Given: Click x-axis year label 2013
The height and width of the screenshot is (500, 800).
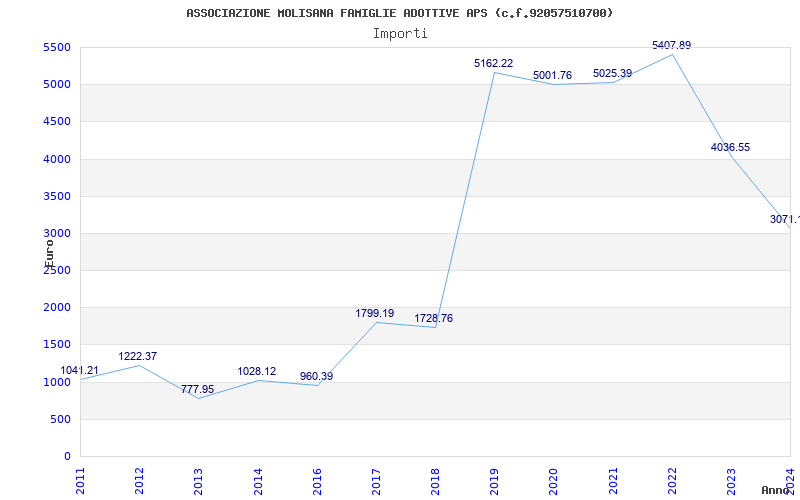Looking at the screenshot, I should (x=198, y=481).
